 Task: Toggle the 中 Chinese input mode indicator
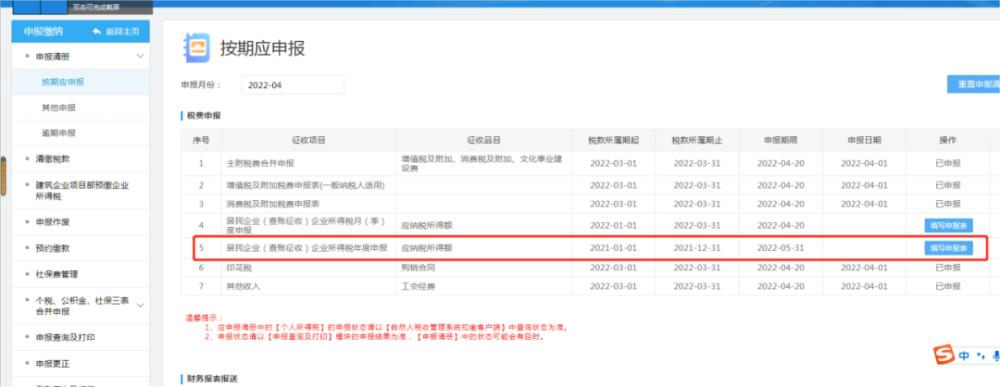[964, 356]
